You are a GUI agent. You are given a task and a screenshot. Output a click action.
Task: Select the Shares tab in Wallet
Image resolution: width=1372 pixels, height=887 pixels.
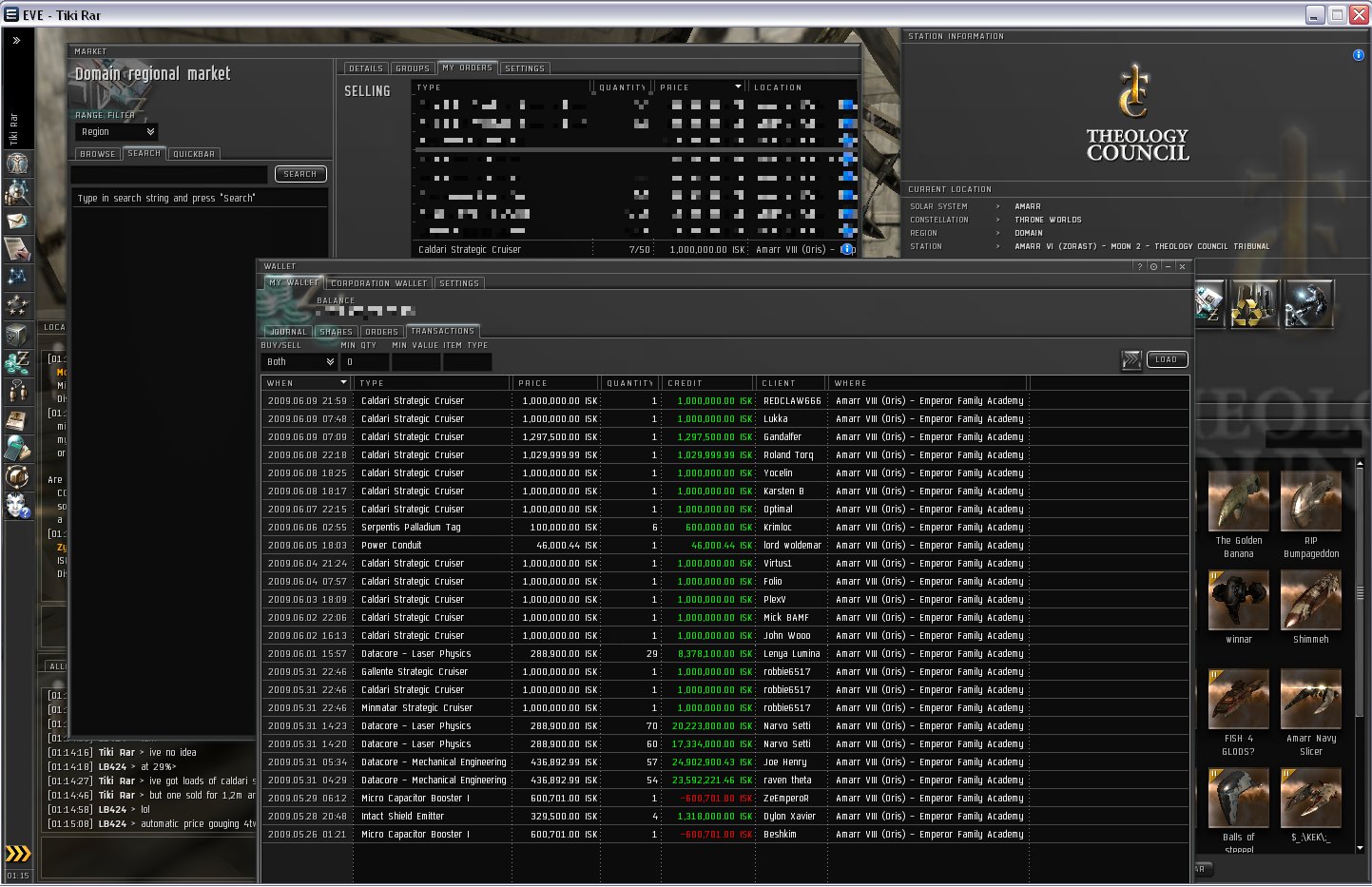point(337,332)
